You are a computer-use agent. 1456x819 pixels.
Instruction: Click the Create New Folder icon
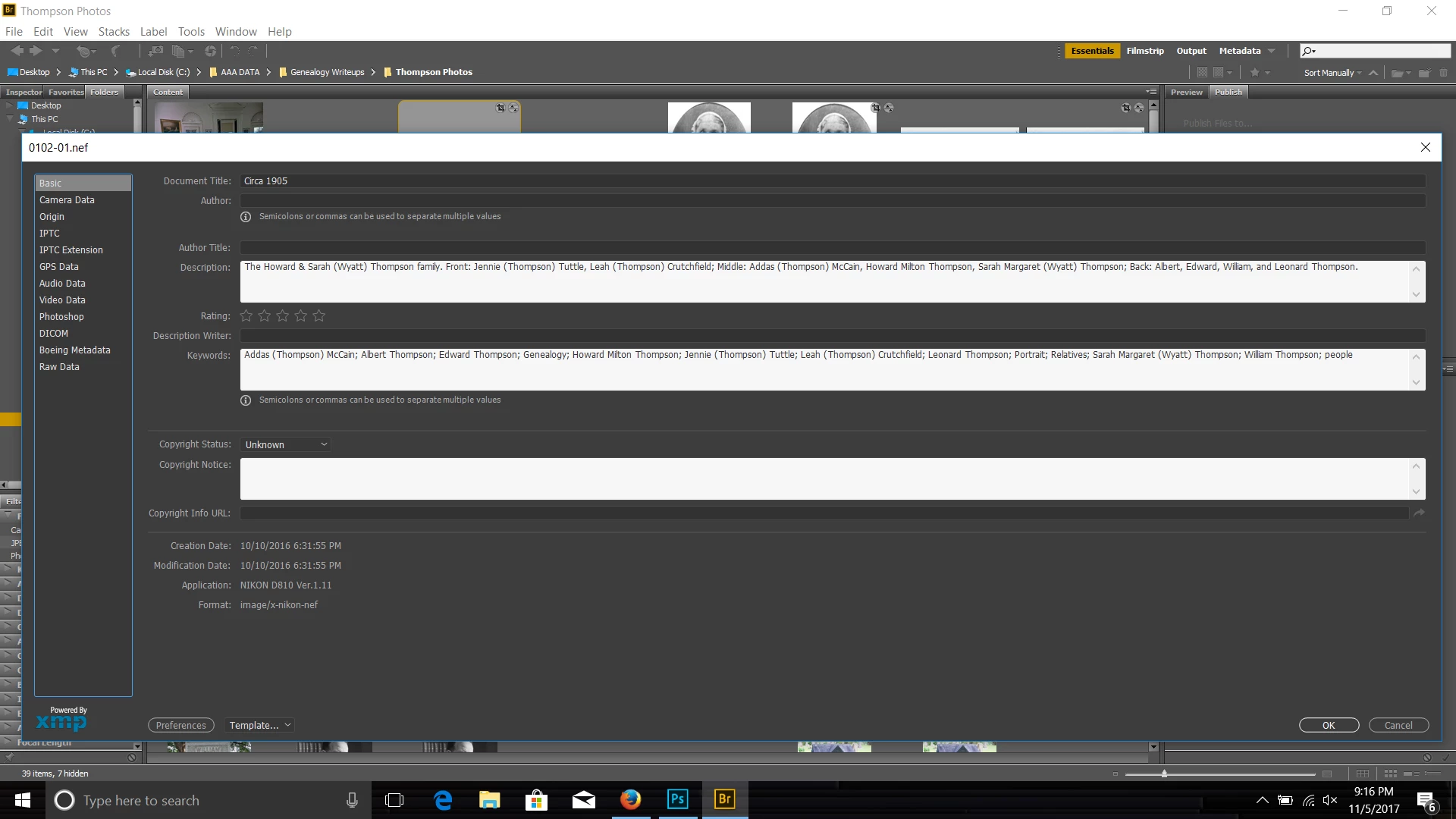click(1424, 73)
